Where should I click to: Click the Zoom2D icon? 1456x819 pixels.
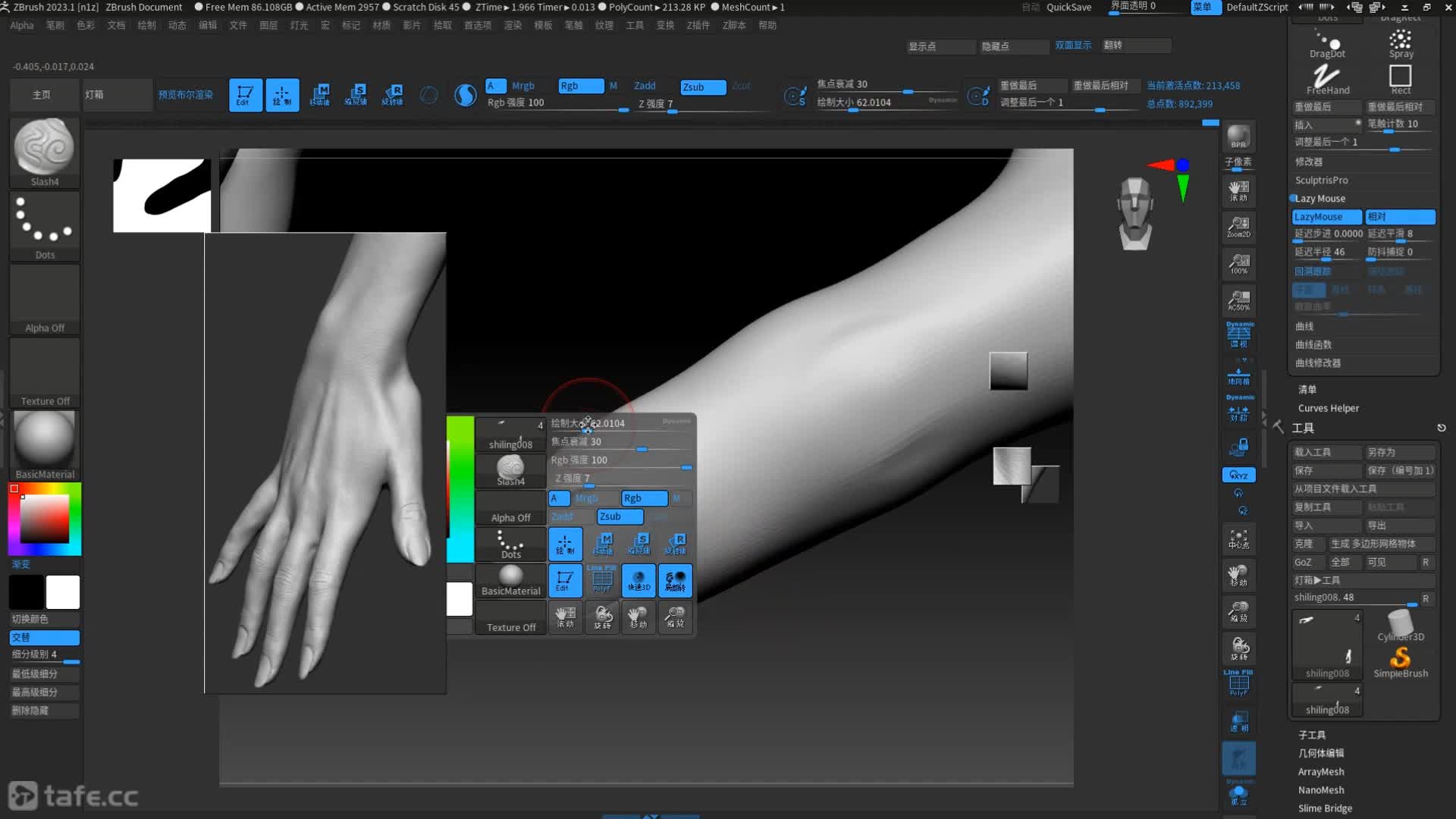click(x=1238, y=227)
